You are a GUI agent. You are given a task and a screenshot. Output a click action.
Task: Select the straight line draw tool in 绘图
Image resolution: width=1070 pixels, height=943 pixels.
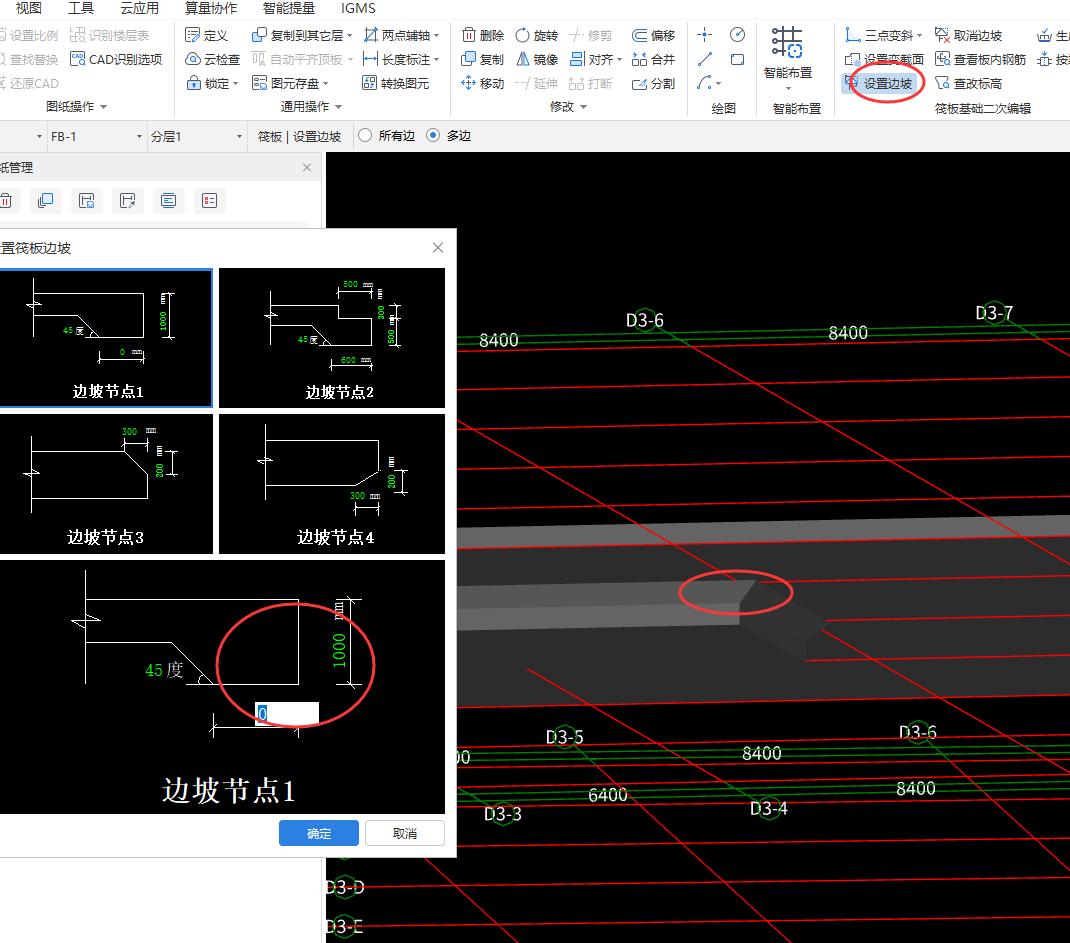click(x=705, y=59)
